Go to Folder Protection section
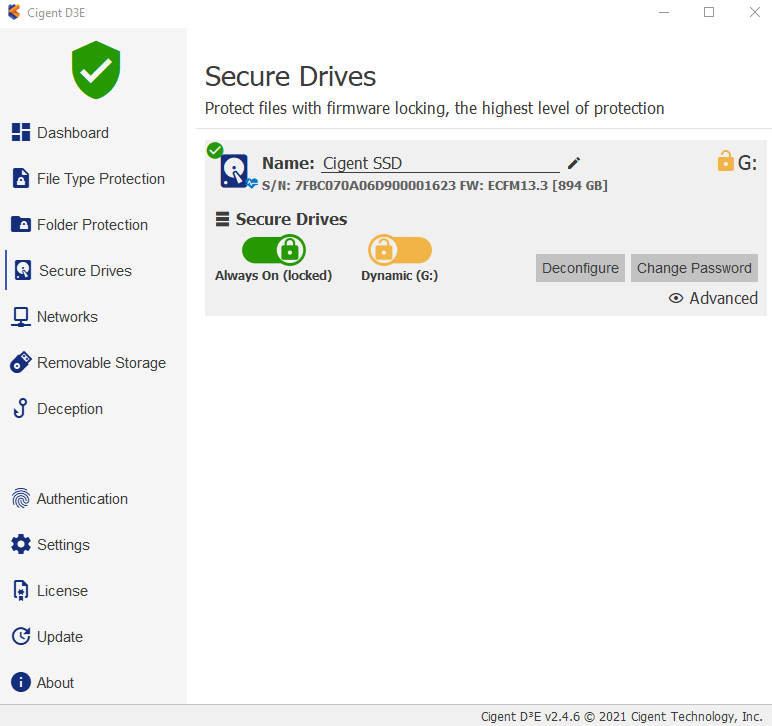The image size is (772, 726). (x=93, y=224)
